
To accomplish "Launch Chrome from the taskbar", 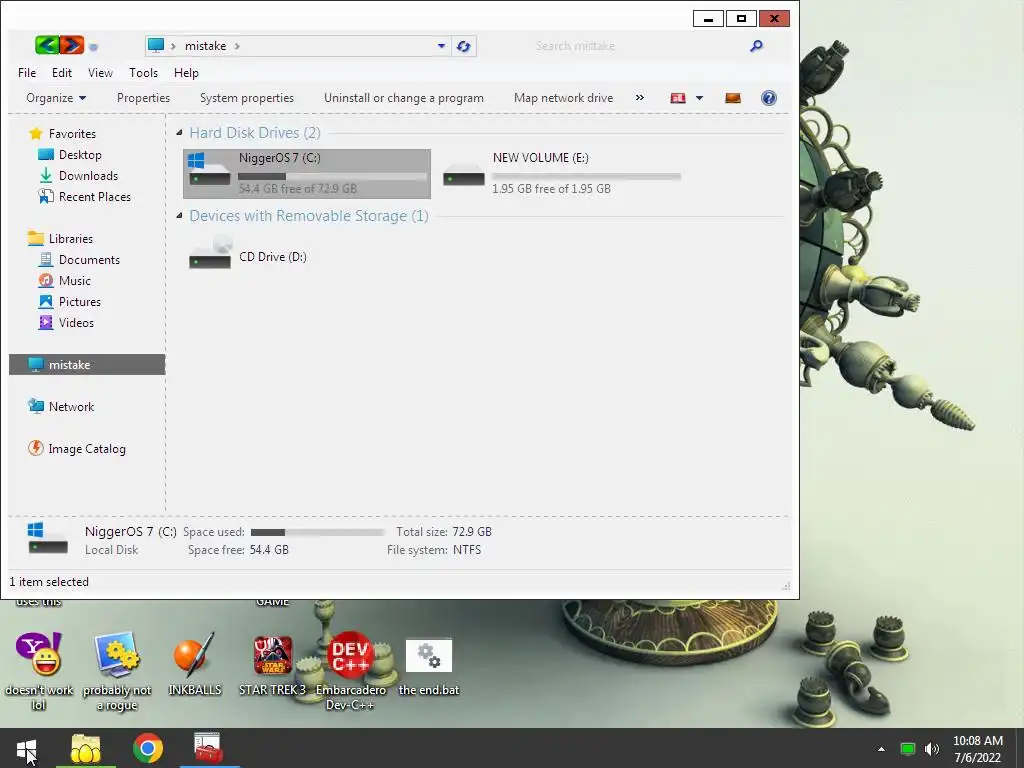I will (148, 748).
